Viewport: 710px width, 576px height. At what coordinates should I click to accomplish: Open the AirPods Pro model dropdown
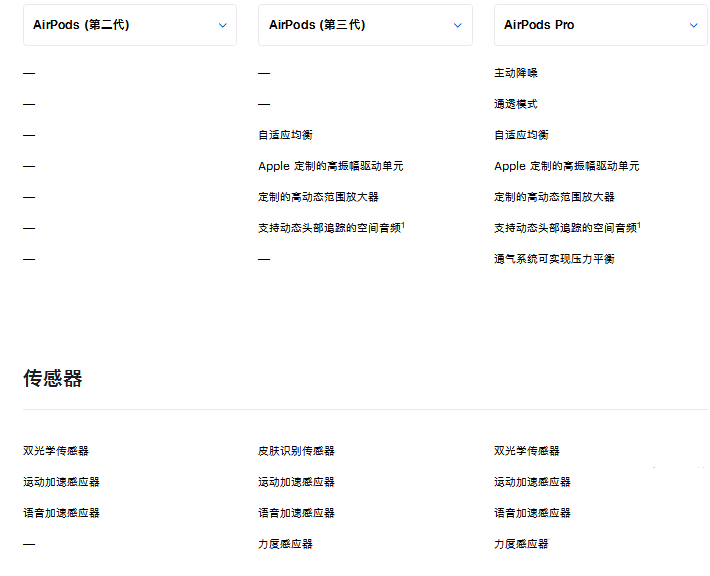[601, 25]
